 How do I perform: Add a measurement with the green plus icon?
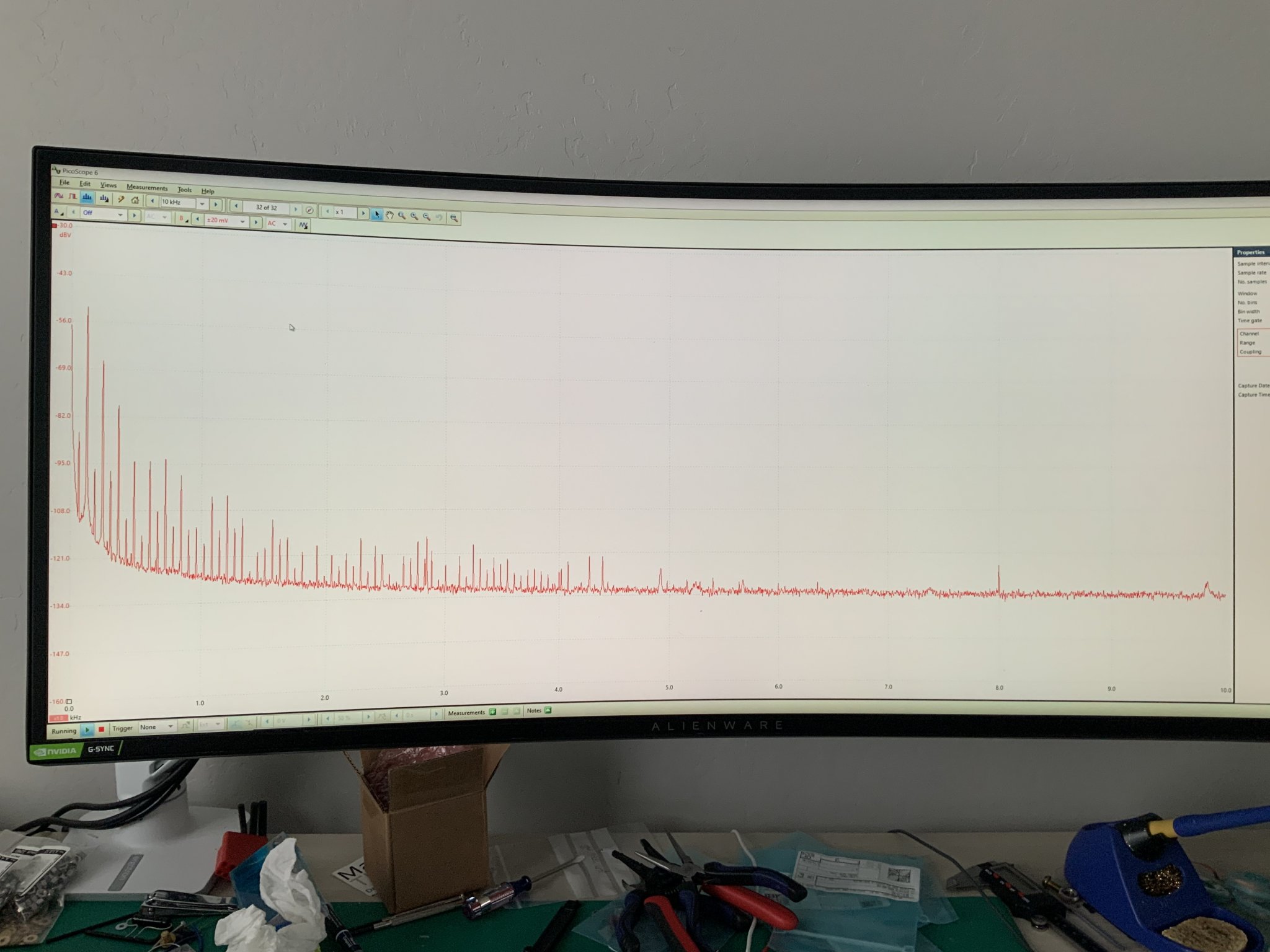[x=492, y=712]
